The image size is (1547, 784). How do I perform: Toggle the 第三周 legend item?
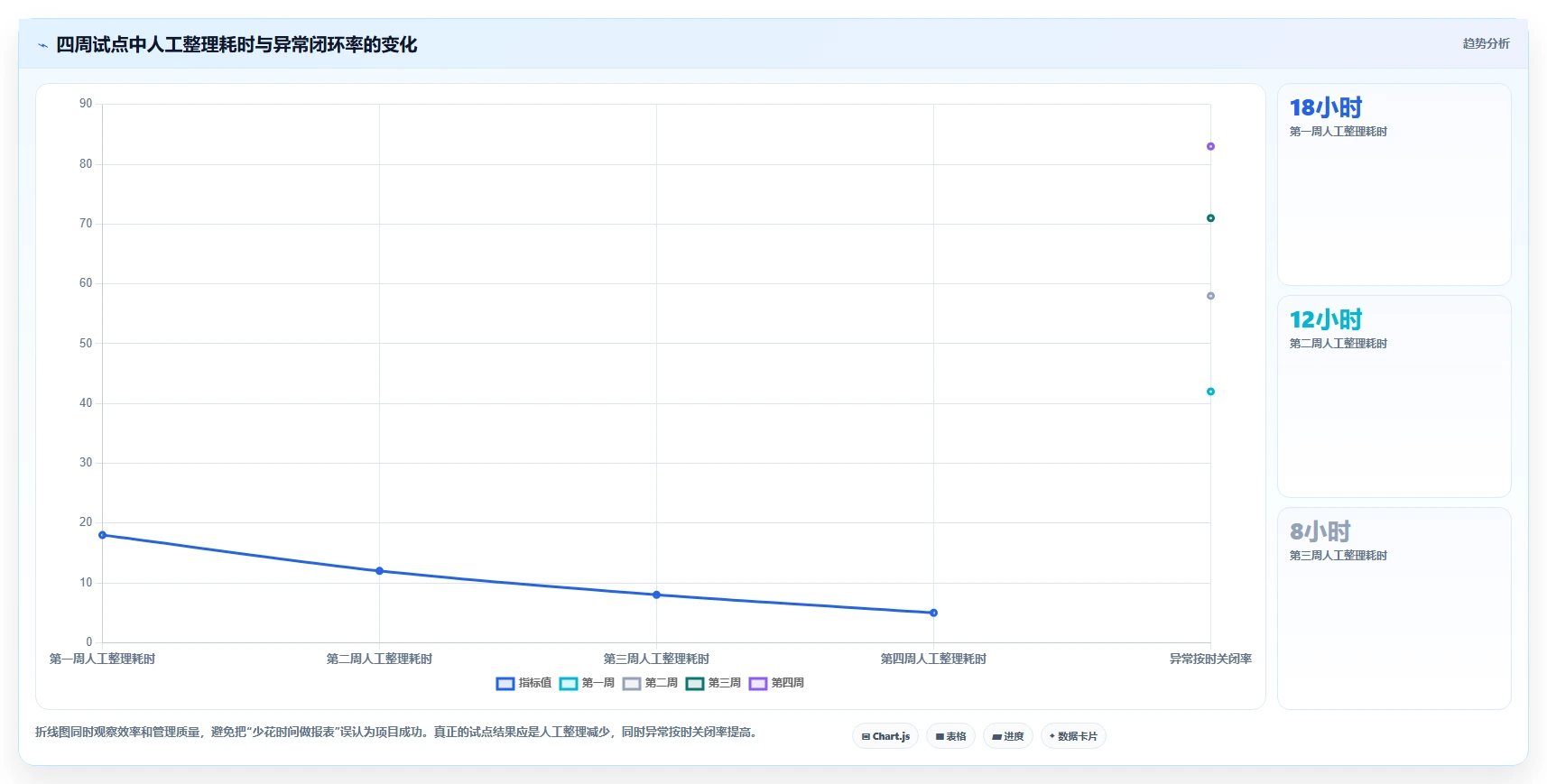coord(713,683)
